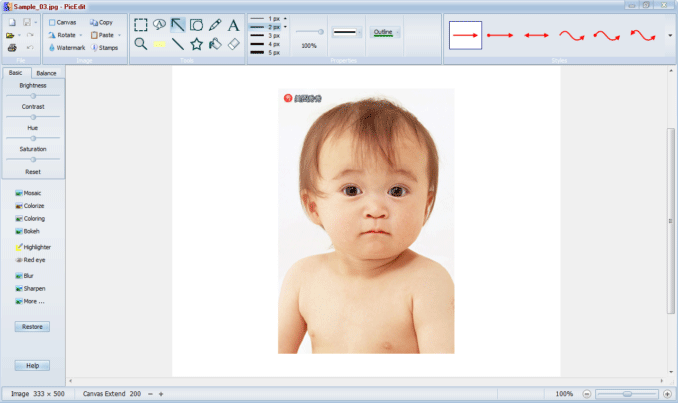Click the vertical scrollbar of the canvas
The image size is (678, 403).
[671, 221]
